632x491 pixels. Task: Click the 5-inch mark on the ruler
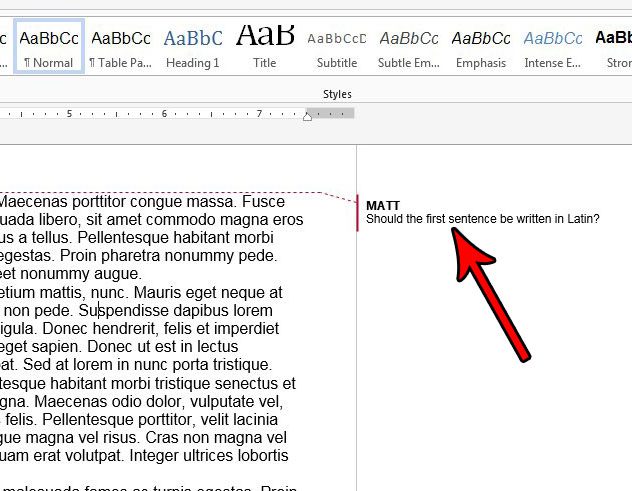[x=69, y=113]
